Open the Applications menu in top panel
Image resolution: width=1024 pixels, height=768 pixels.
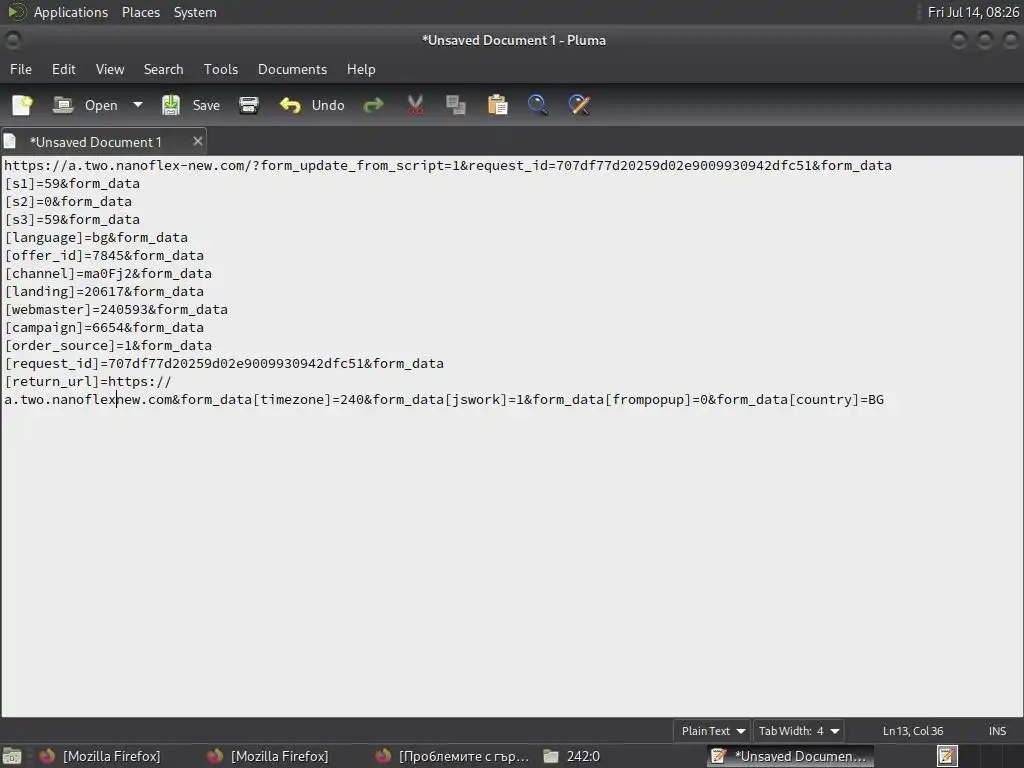coord(71,12)
